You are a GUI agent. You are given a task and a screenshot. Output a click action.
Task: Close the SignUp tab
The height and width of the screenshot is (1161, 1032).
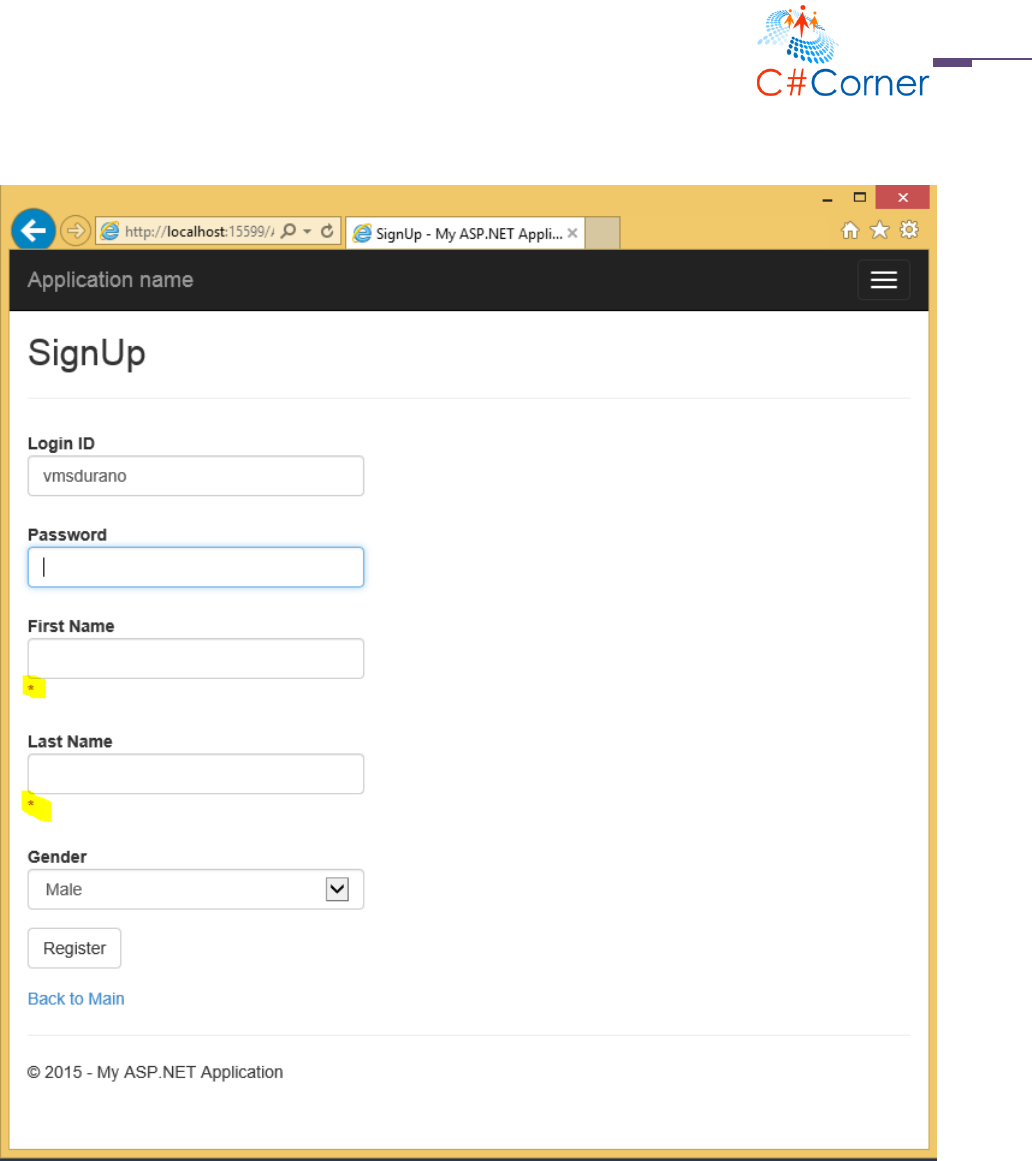572,232
